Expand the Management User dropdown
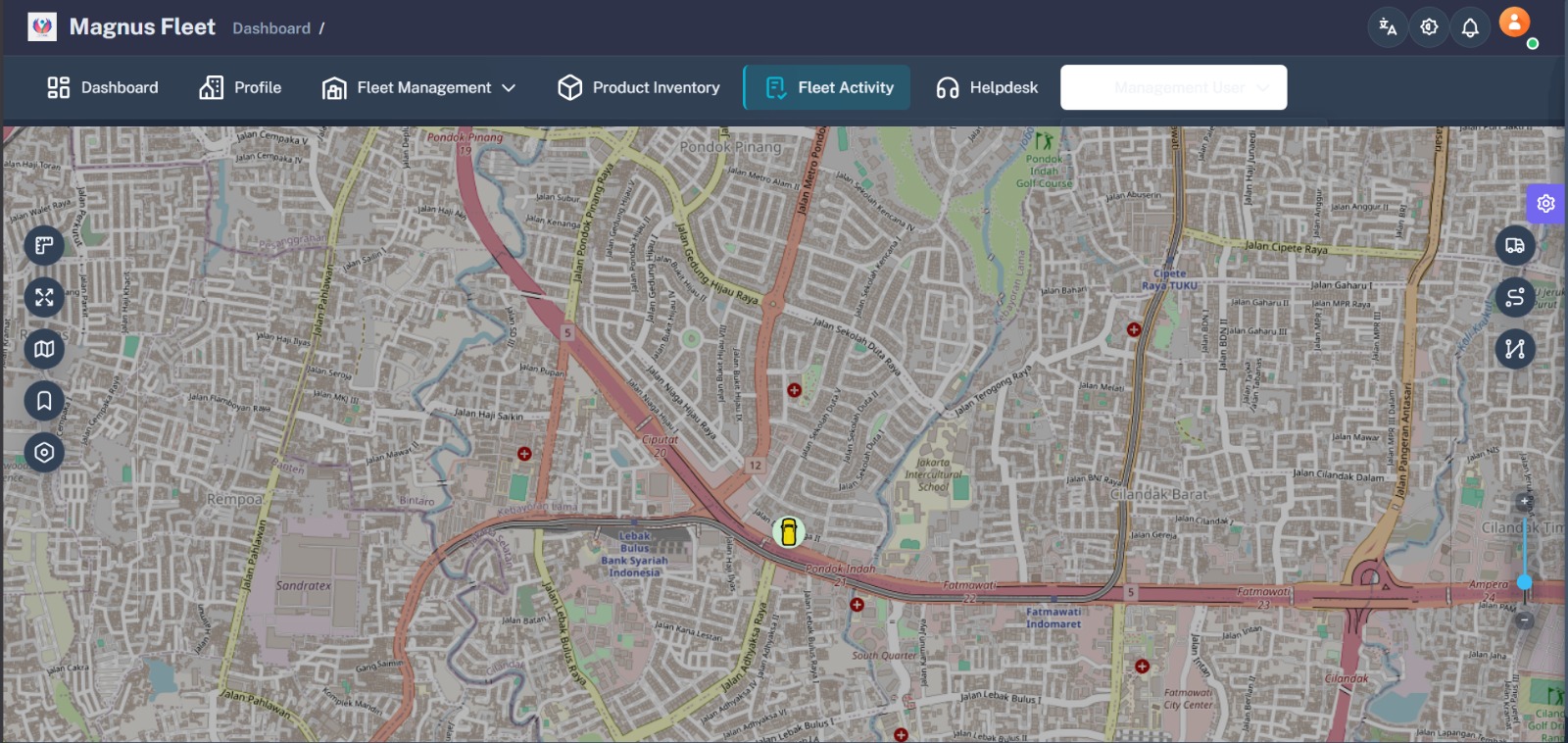1568x743 pixels. pos(1174,87)
